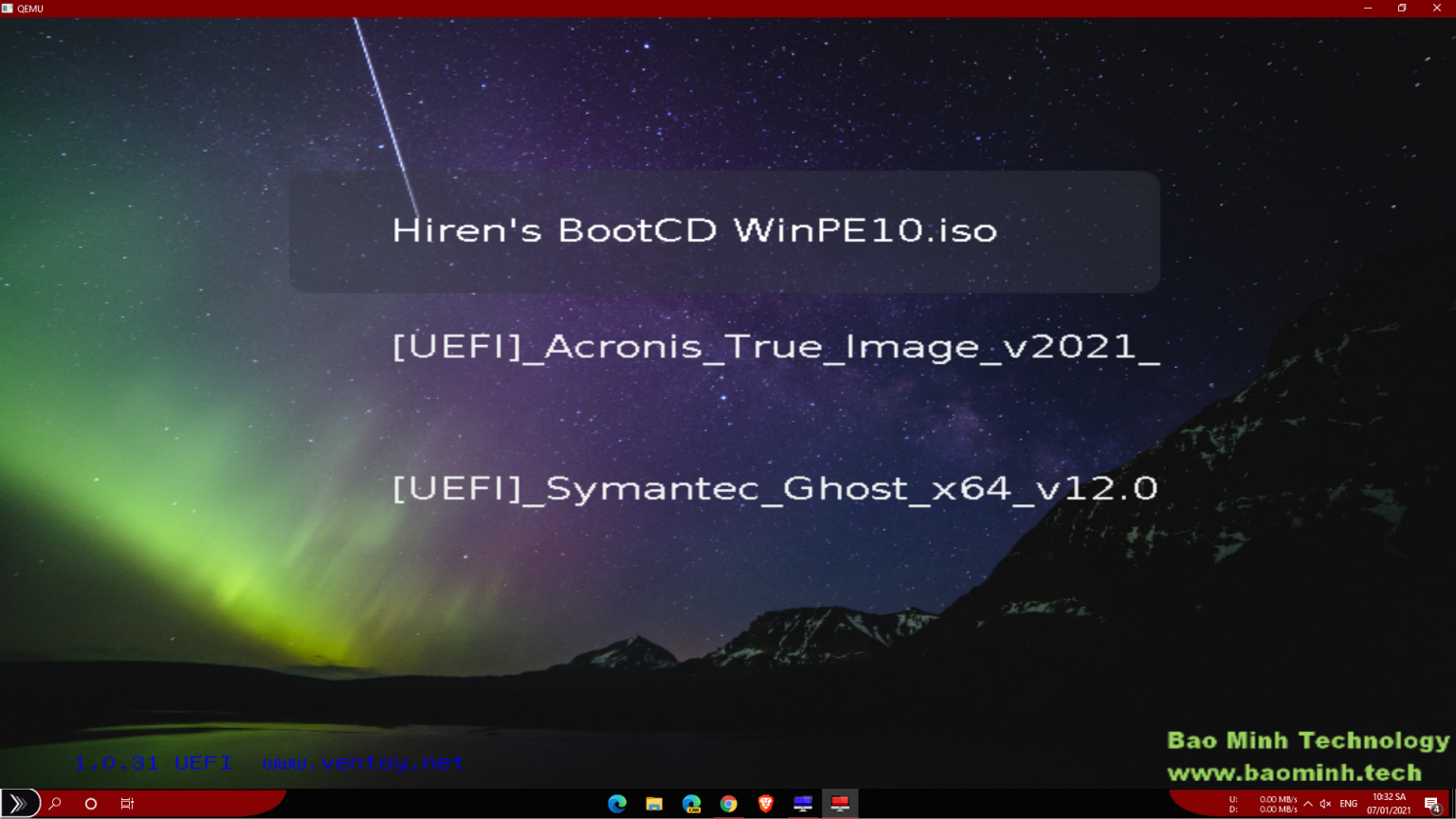
Task: Close the QEMU window
Action: [1437, 9]
